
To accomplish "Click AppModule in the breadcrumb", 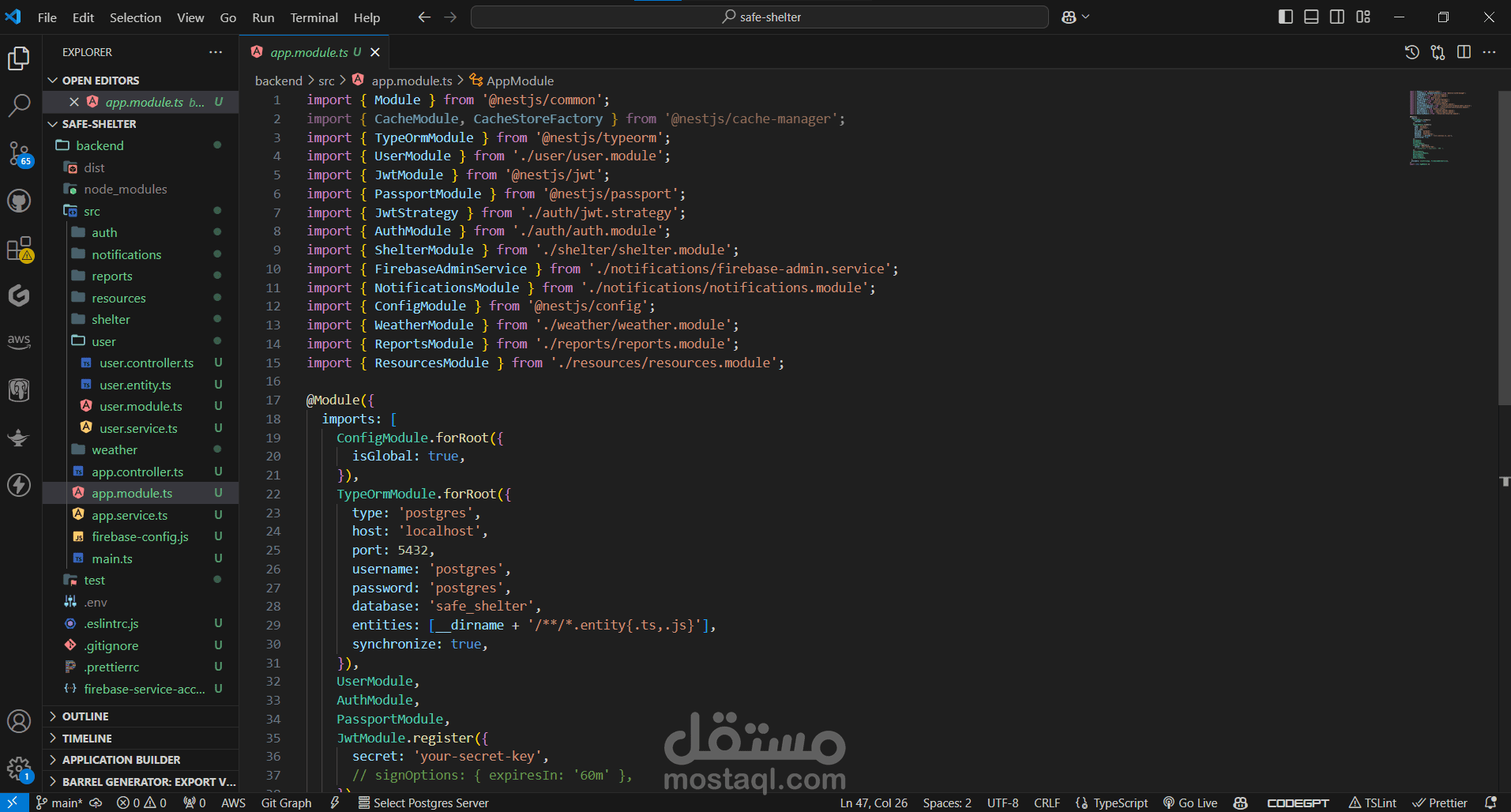I will [x=520, y=81].
